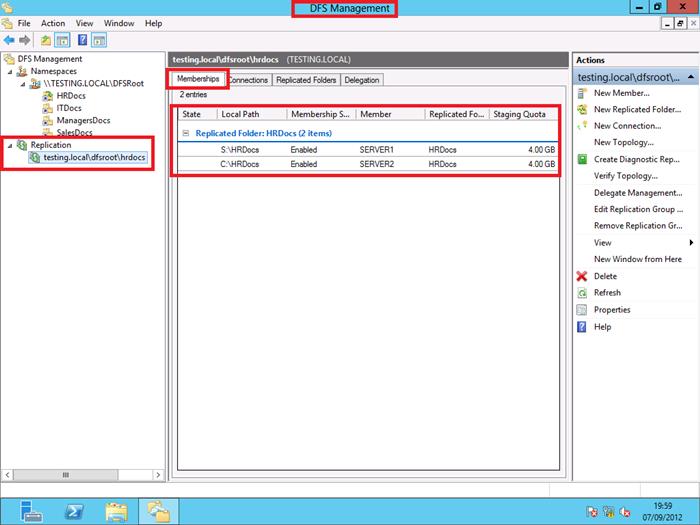The width and height of the screenshot is (700, 525).
Task: Click the Properties icon in Actions pane
Action: pos(582,310)
